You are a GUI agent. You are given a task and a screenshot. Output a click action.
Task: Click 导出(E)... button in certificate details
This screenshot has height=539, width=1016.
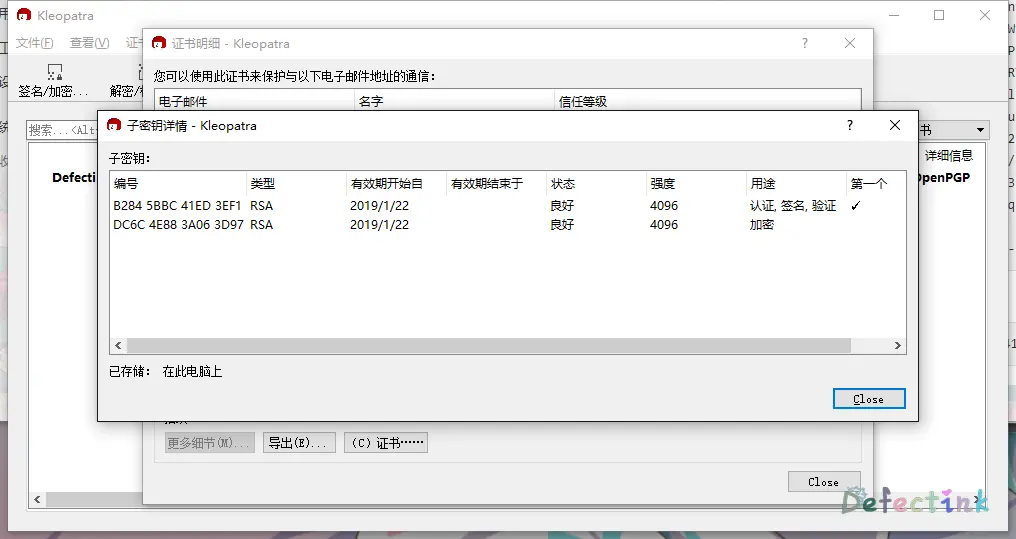[299, 443]
